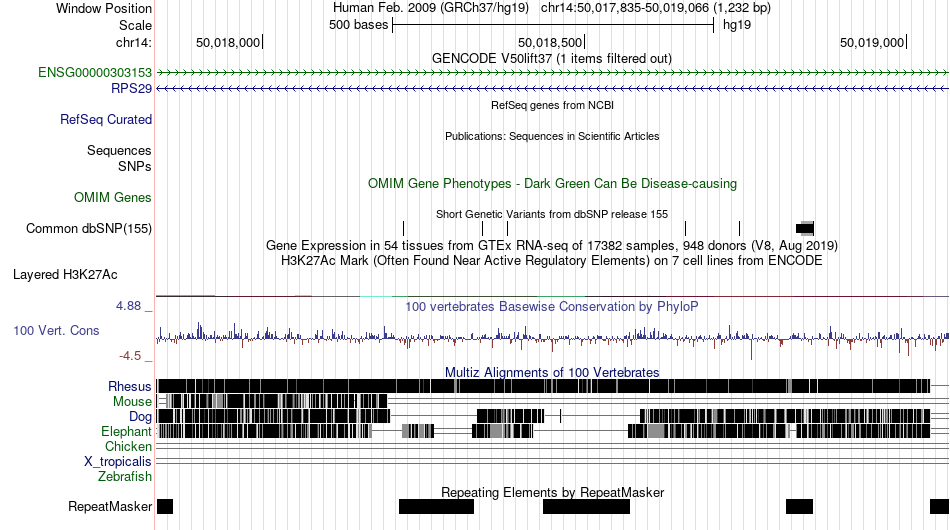950x530 pixels.
Task: Click the SNPs track label
Action: pyautogui.click(x=135, y=167)
